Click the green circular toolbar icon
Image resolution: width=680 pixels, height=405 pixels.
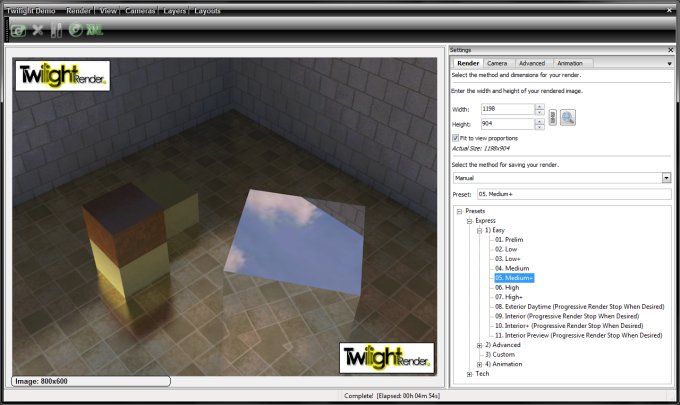coord(75,30)
